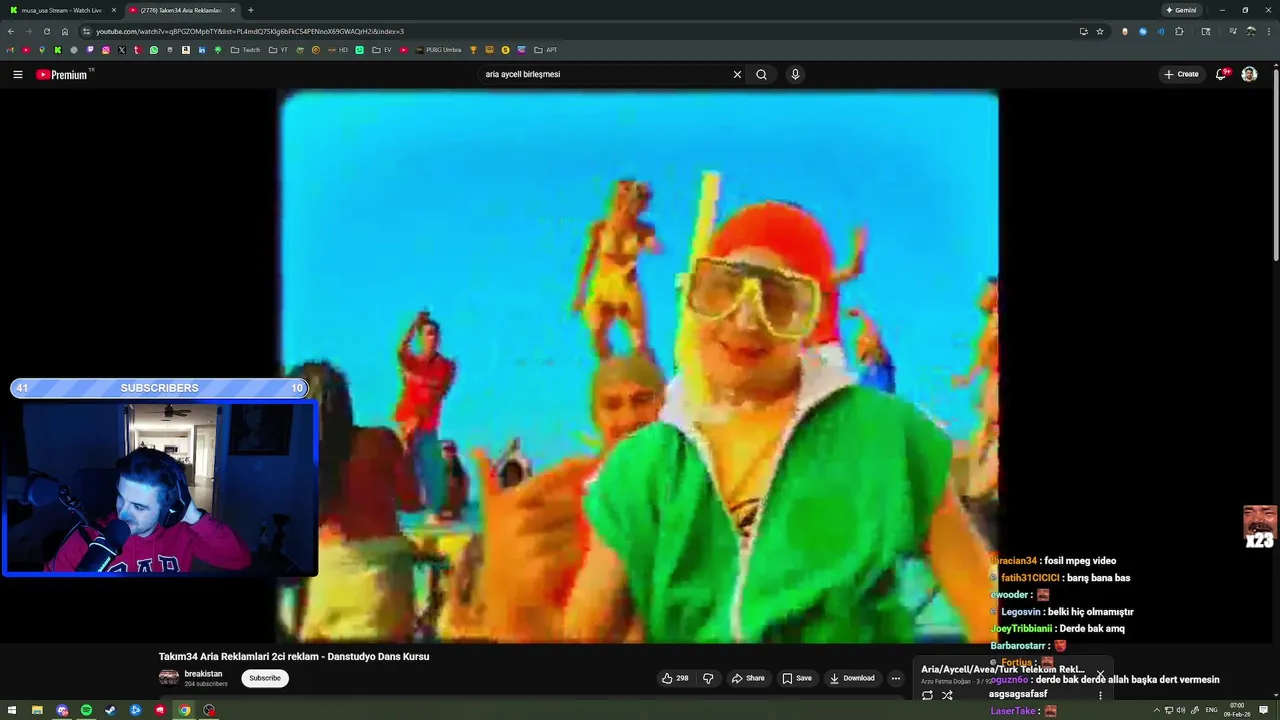The width and height of the screenshot is (1280, 720).
Task: Like the video with 298 likes
Action: [675, 678]
